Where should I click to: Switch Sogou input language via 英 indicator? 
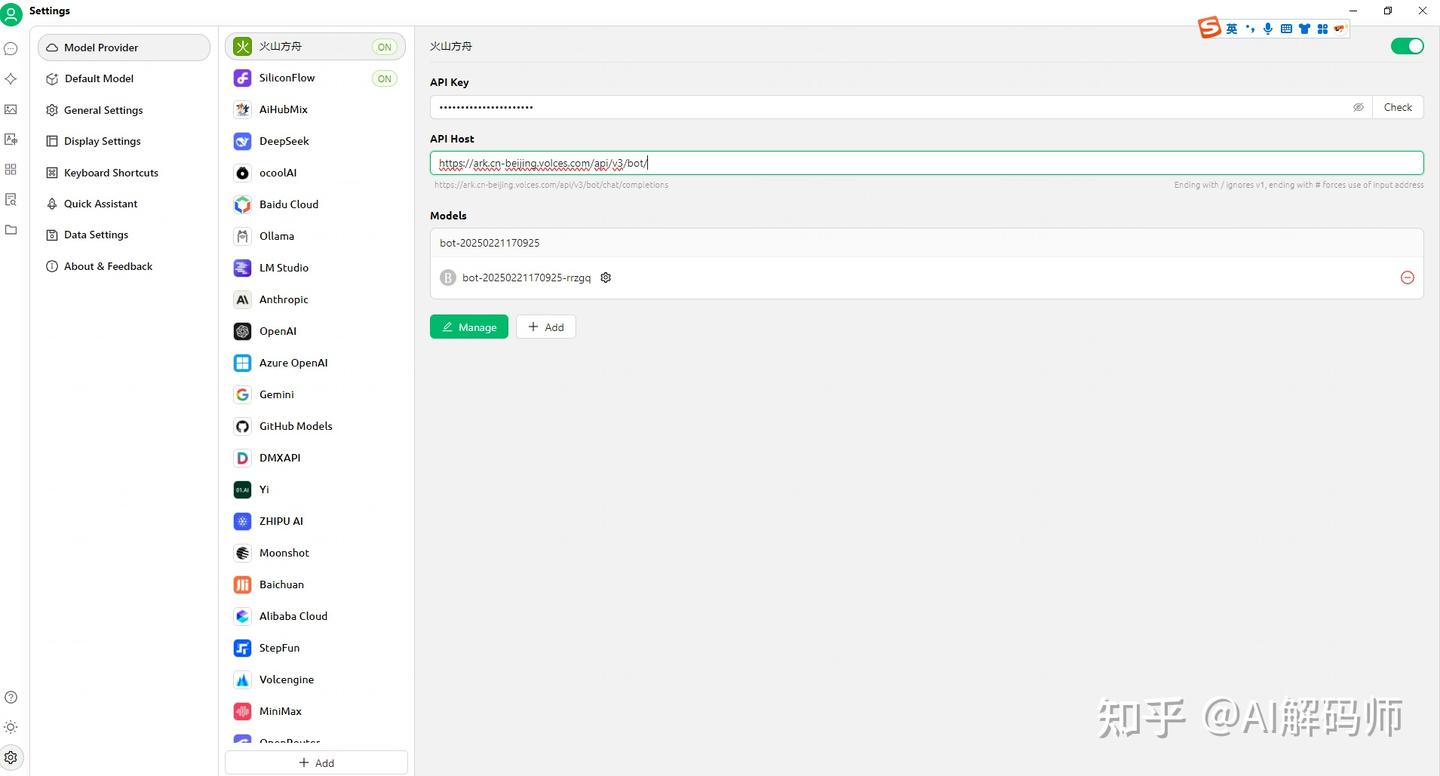click(x=1232, y=28)
